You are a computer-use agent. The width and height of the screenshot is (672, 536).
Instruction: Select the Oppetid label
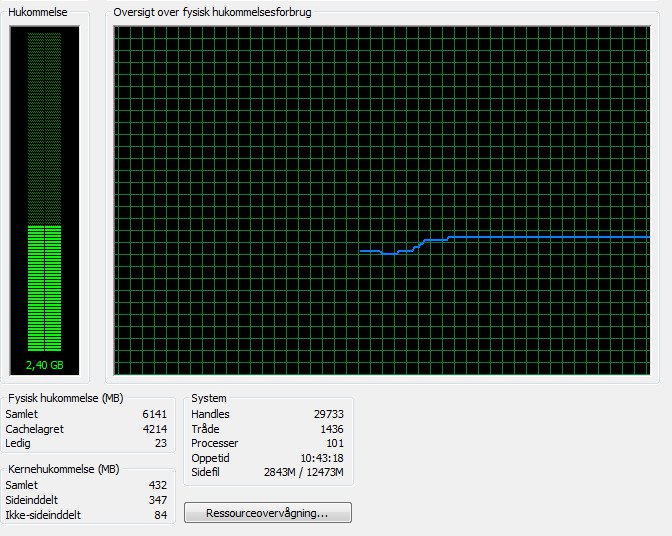(x=210, y=458)
